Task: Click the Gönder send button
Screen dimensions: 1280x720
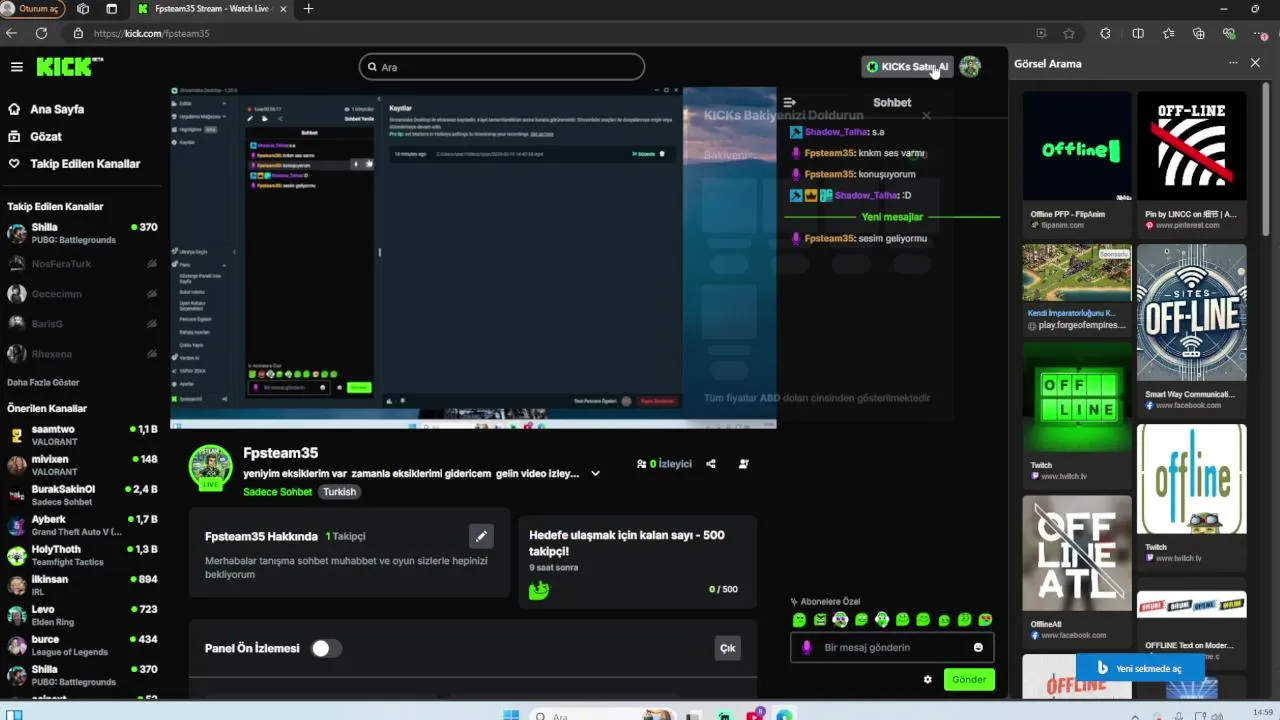Action: (969, 679)
